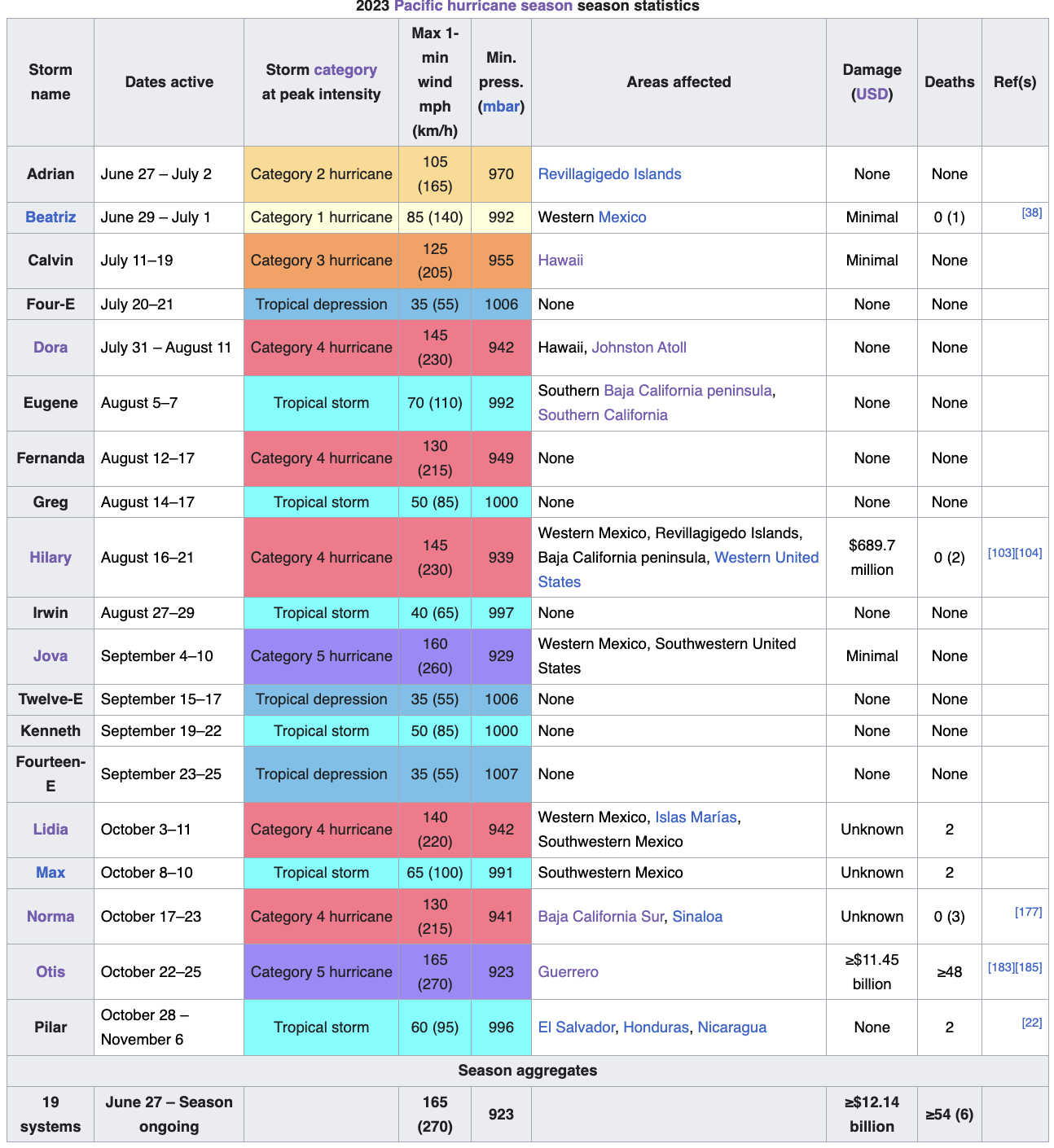The width and height of the screenshot is (1054, 1148).
Task: Open the Otis storm name link
Action: [x=51, y=972]
